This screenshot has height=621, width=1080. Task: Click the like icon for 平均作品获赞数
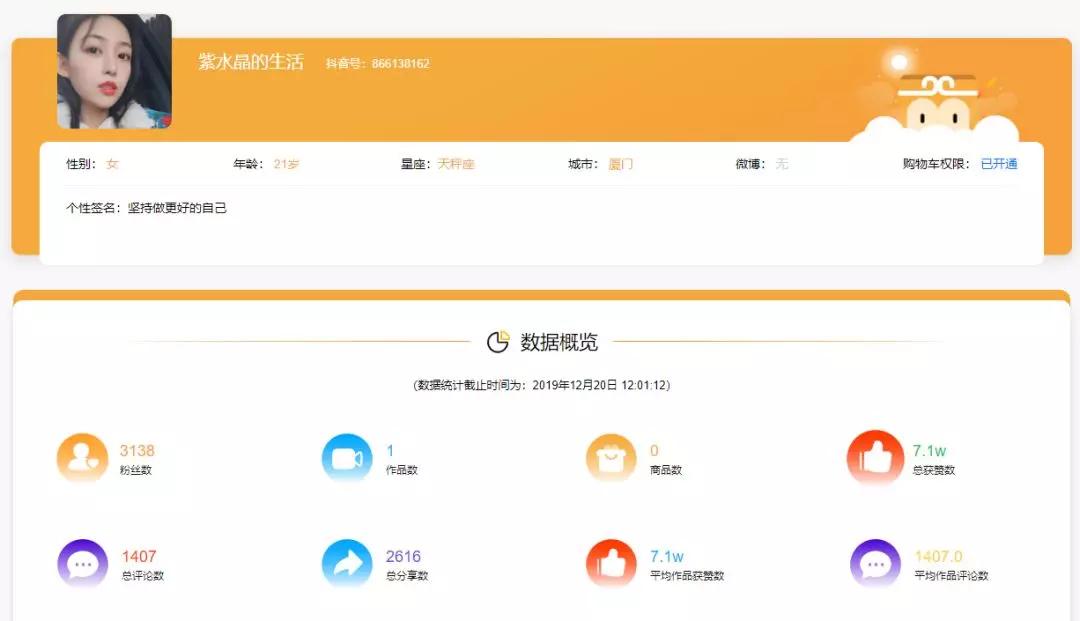(610, 563)
